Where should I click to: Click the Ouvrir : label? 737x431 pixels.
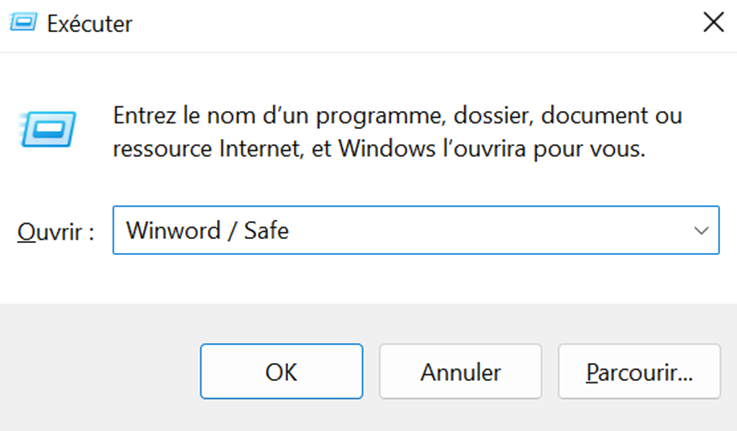click(55, 232)
